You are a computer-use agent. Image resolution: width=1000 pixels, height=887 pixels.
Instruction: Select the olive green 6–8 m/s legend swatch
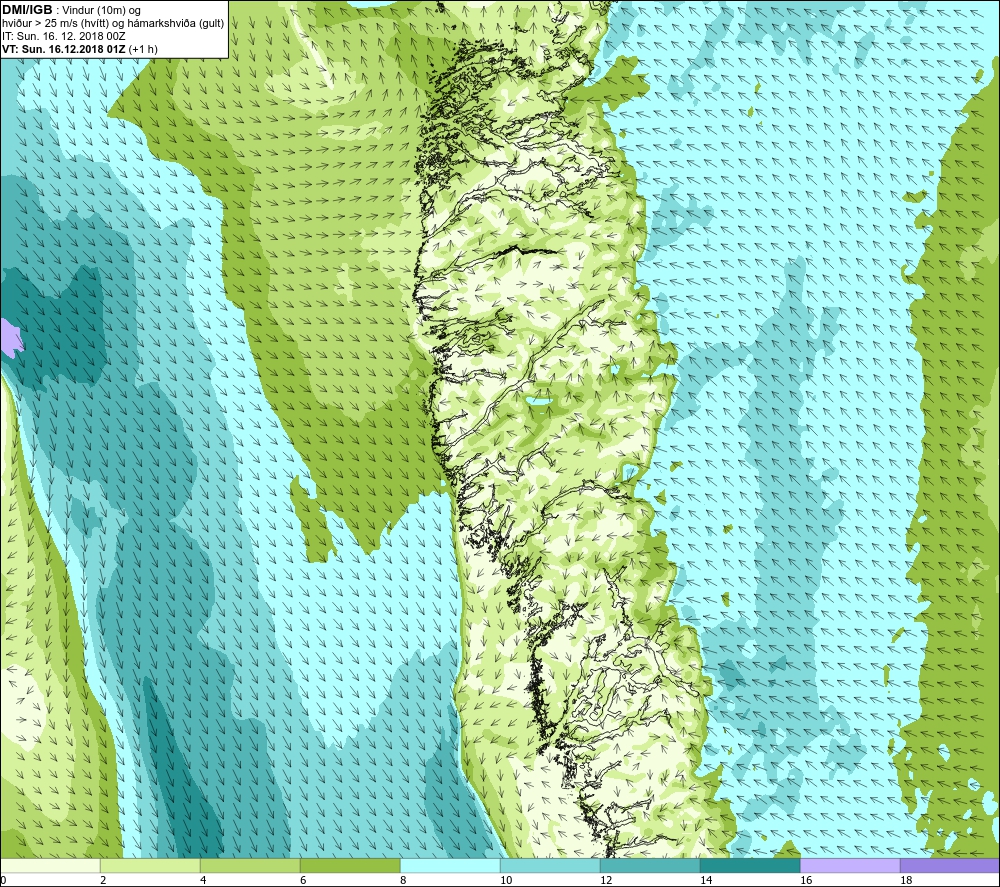[350, 865]
